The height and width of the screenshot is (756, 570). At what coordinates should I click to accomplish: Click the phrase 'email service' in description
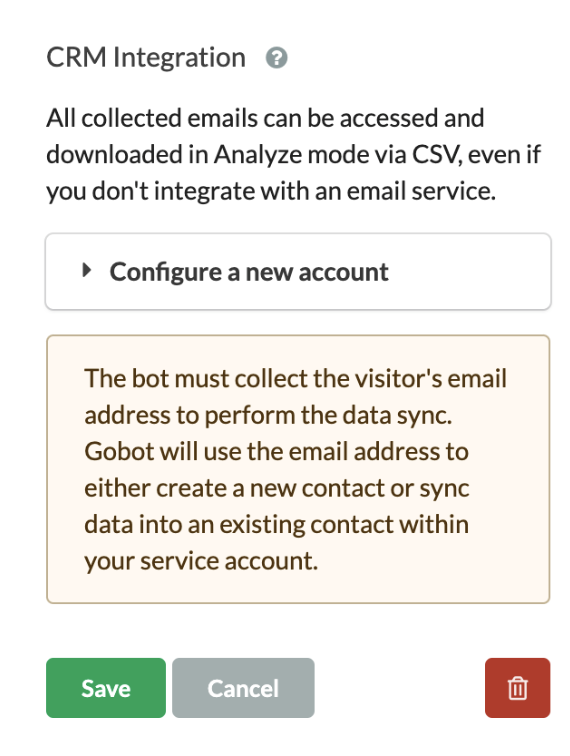click(418, 191)
